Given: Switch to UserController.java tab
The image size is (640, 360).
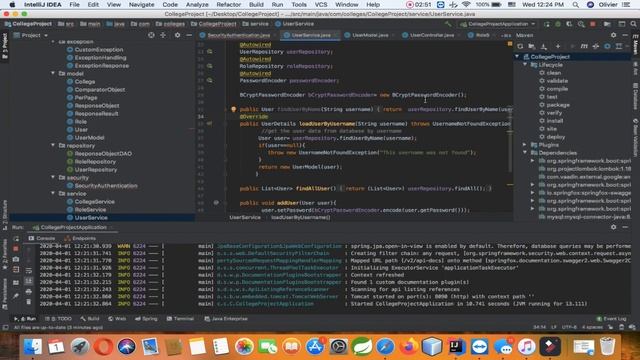Looking at the screenshot, I should tap(432, 36).
